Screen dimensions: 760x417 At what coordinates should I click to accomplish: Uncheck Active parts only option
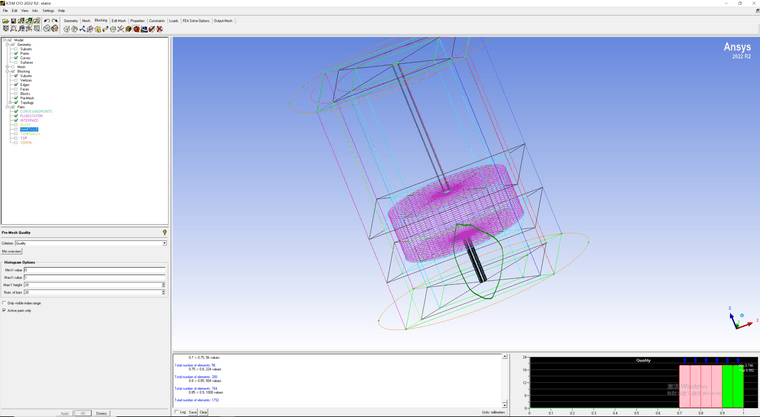tap(4, 310)
